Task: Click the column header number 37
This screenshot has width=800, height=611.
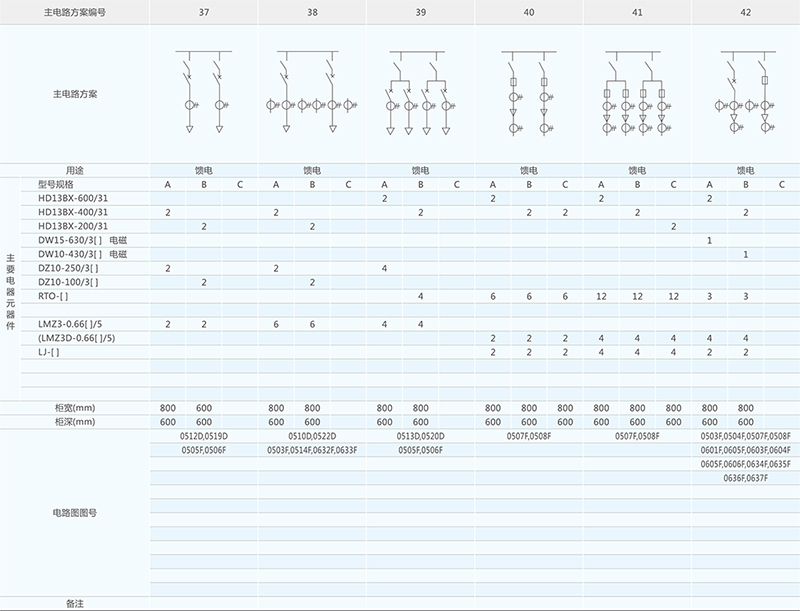Action: 204,13
